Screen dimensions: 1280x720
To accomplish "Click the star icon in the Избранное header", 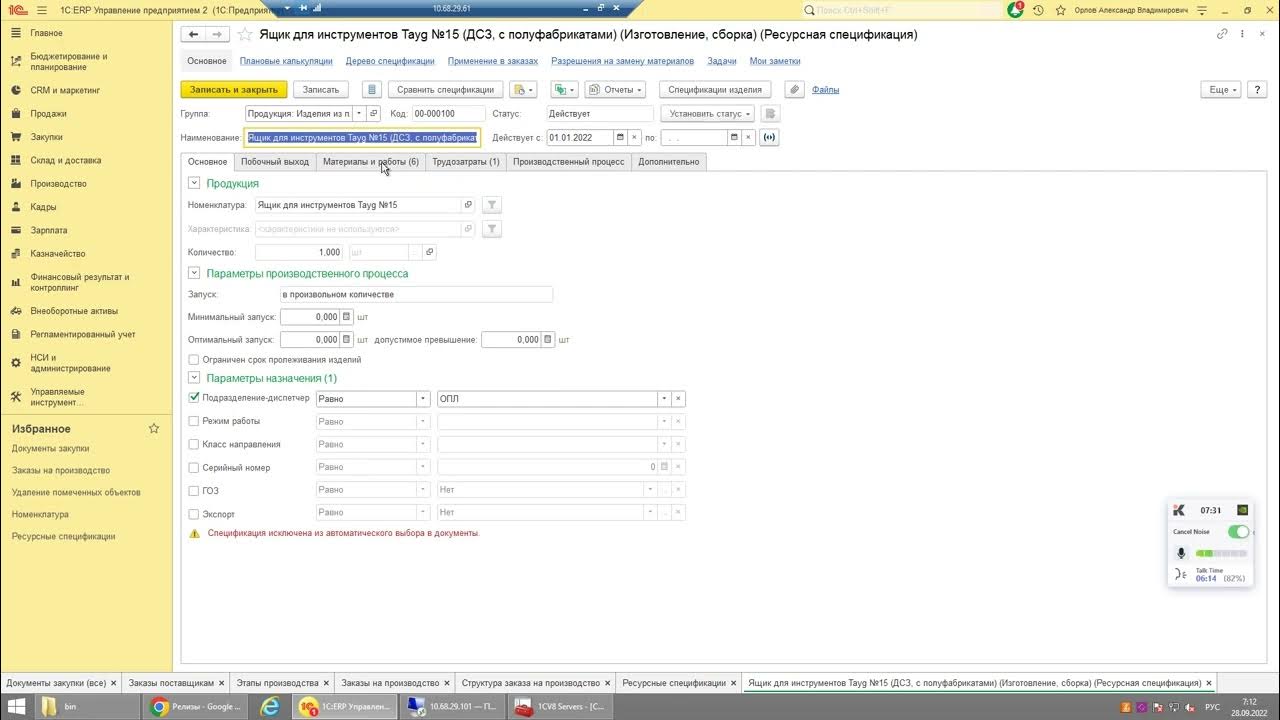I will [154, 428].
